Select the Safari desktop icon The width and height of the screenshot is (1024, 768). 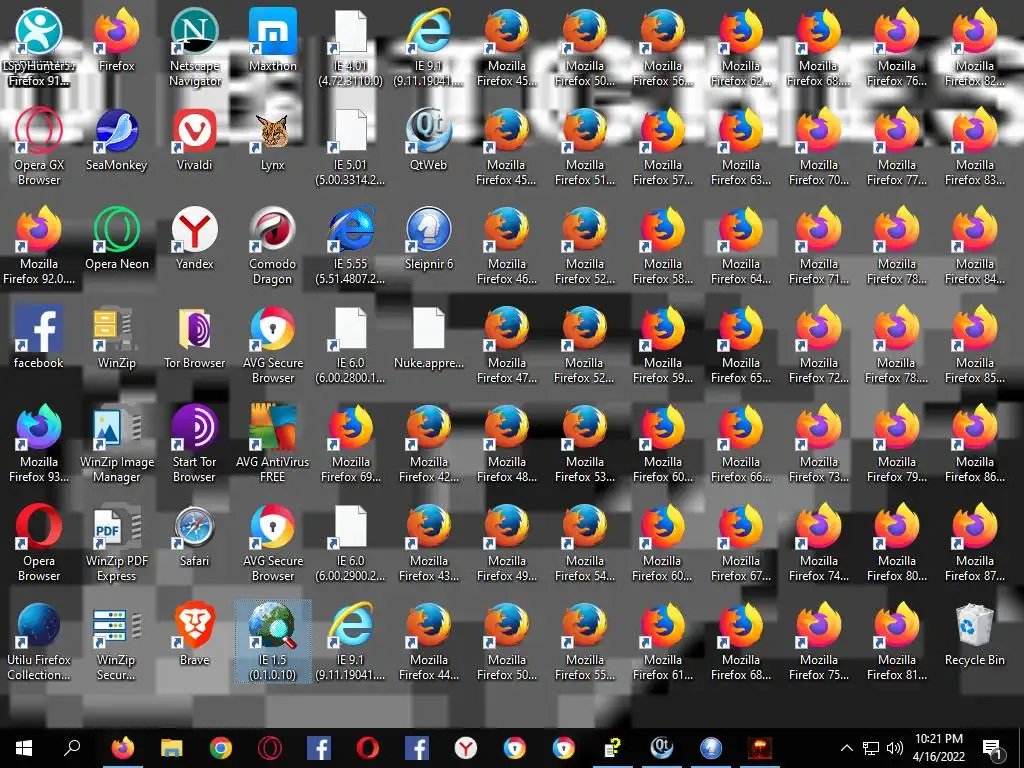click(195, 536)
